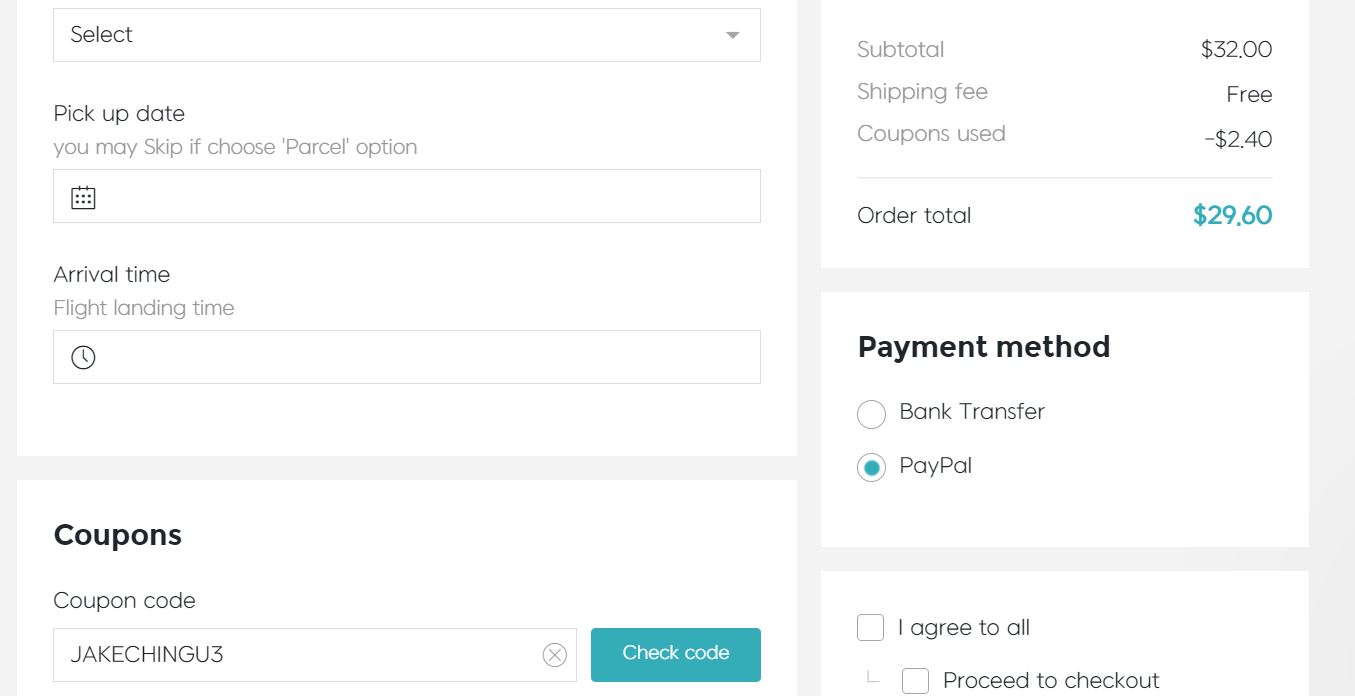Click the clock icon for arrival time
This screenshot has height=696, width=1355.
point(83,357)
